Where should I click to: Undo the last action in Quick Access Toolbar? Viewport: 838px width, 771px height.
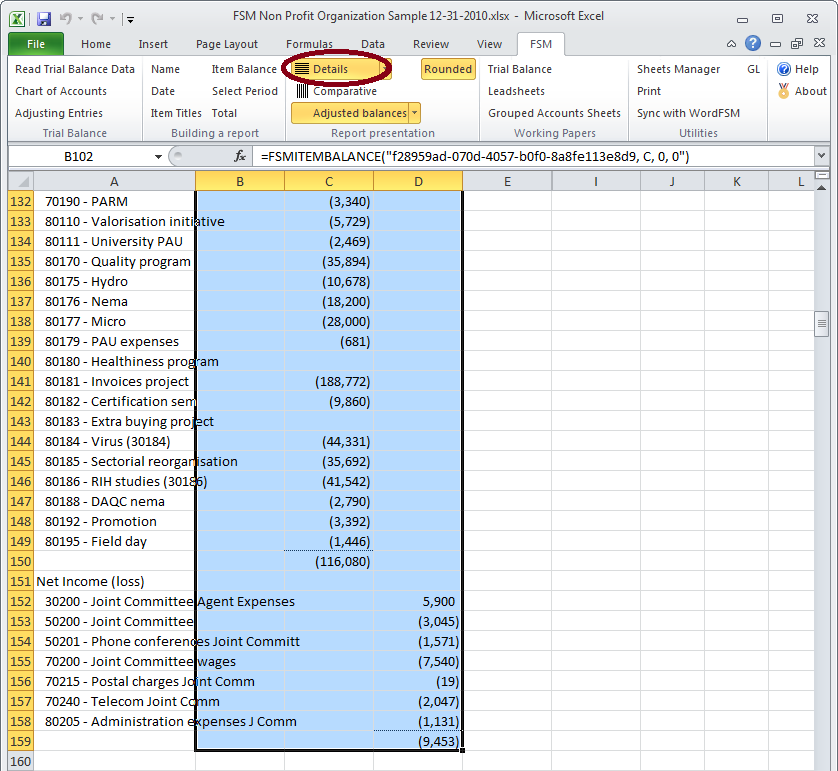pyautogui.click(x=66, y=19)
